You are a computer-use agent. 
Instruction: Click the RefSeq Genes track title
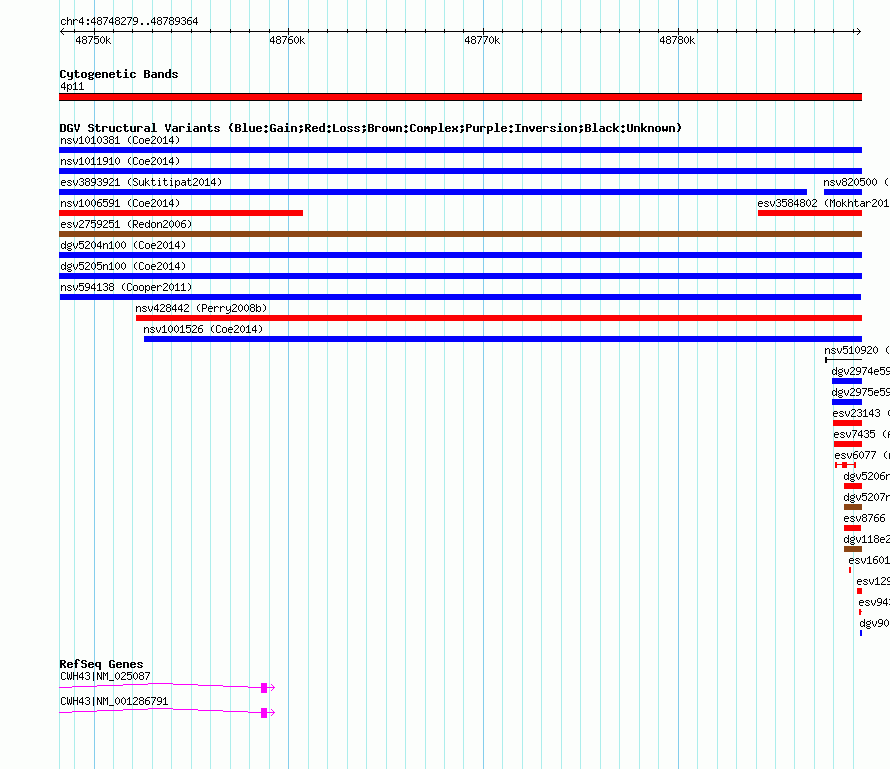(x=102, y=664)
